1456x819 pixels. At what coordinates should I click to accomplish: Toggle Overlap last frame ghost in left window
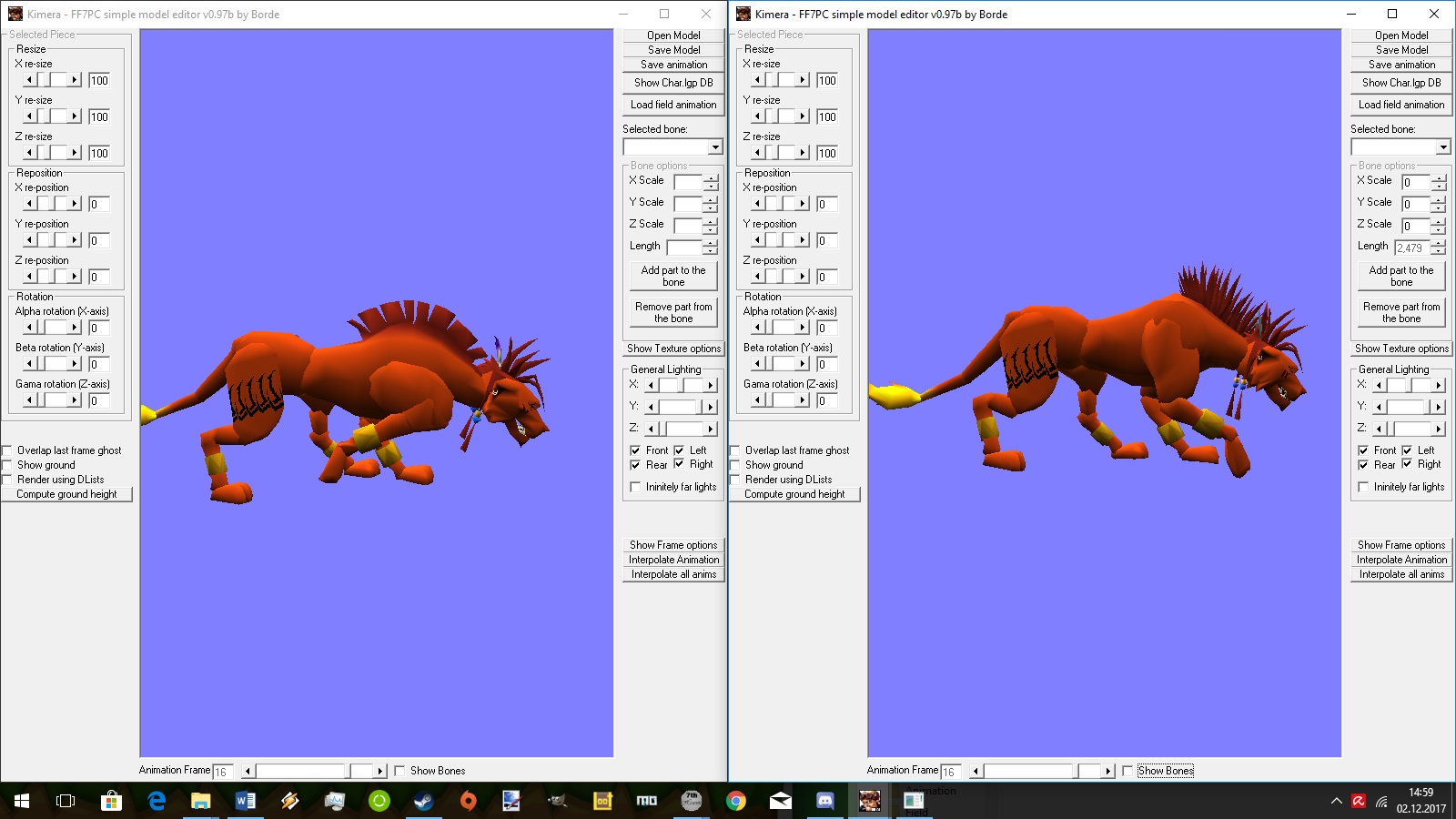[7, 450]
